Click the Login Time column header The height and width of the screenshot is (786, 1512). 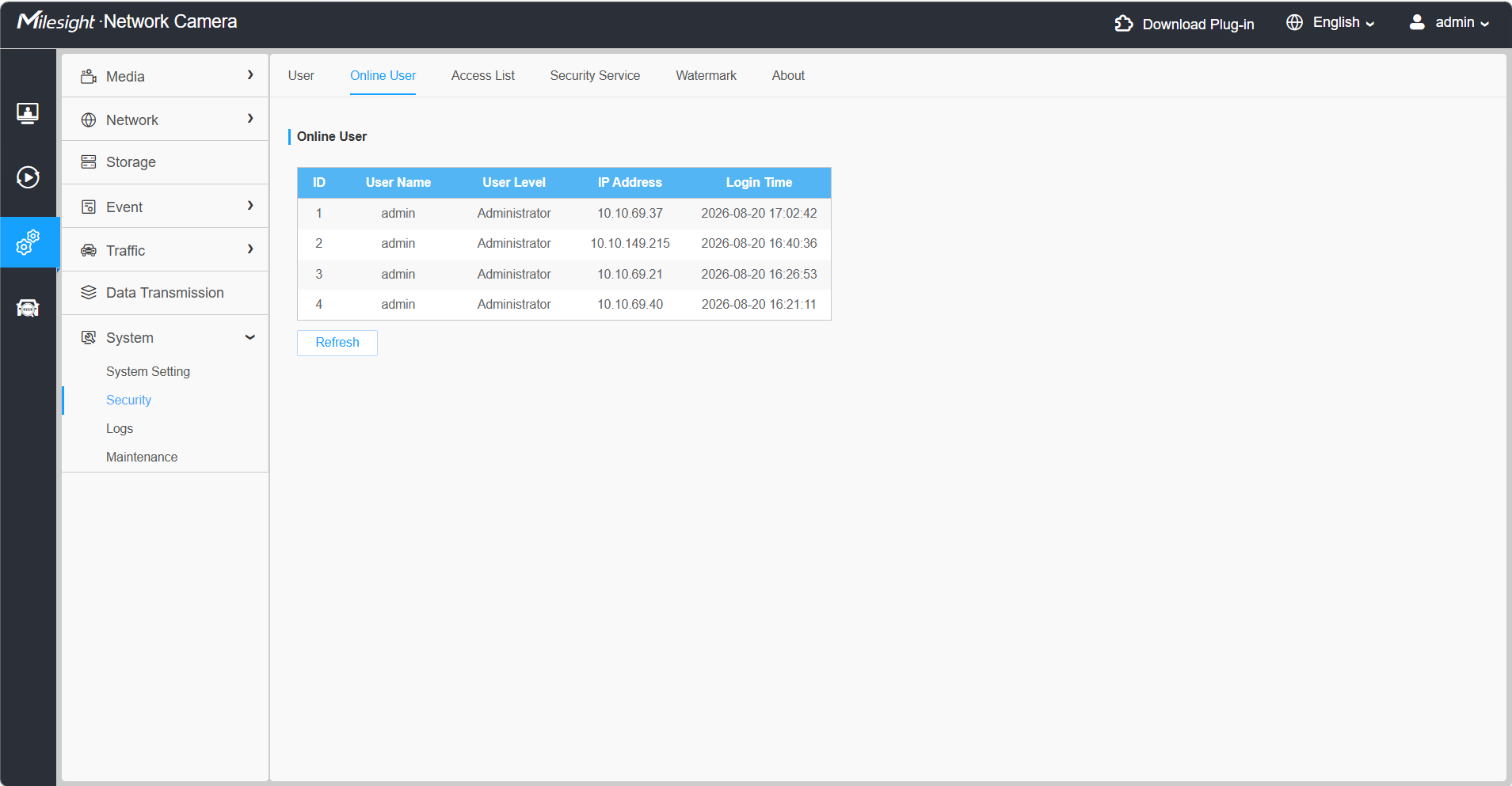(x=759, y=182)
